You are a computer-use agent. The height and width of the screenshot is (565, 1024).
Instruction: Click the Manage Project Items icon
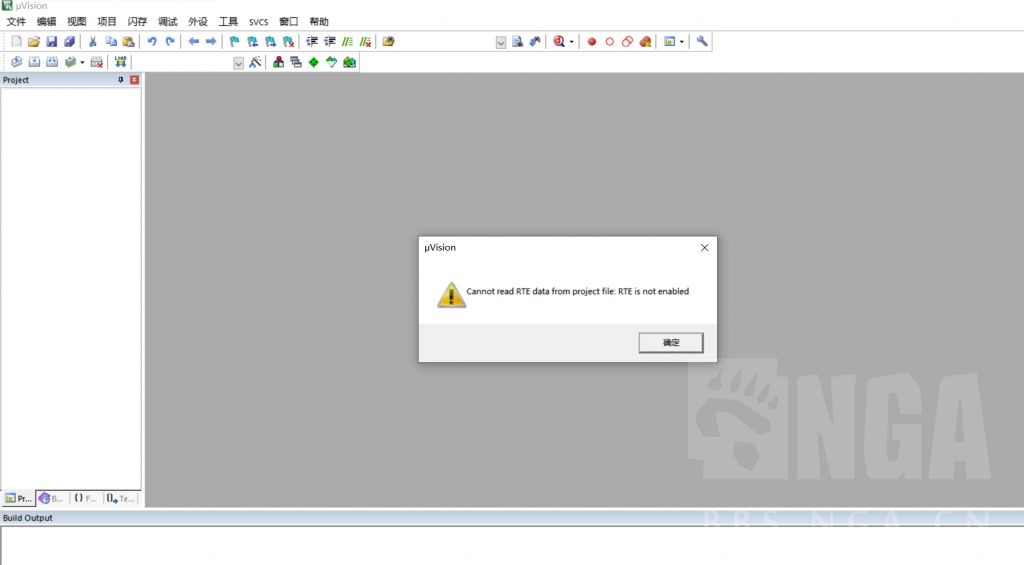tap(278, 62)
